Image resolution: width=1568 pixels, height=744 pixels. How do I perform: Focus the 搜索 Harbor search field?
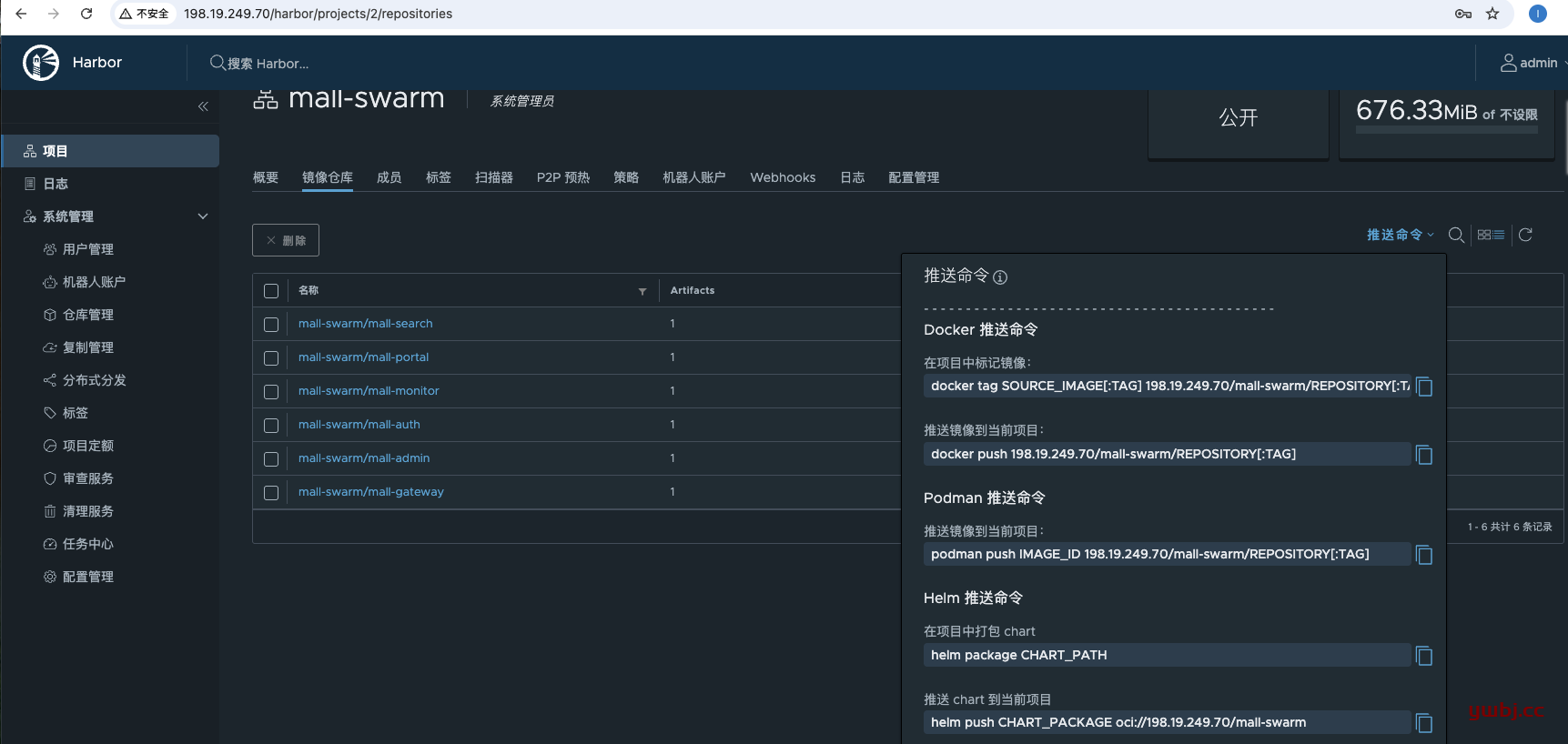click(x=268, y=64)
